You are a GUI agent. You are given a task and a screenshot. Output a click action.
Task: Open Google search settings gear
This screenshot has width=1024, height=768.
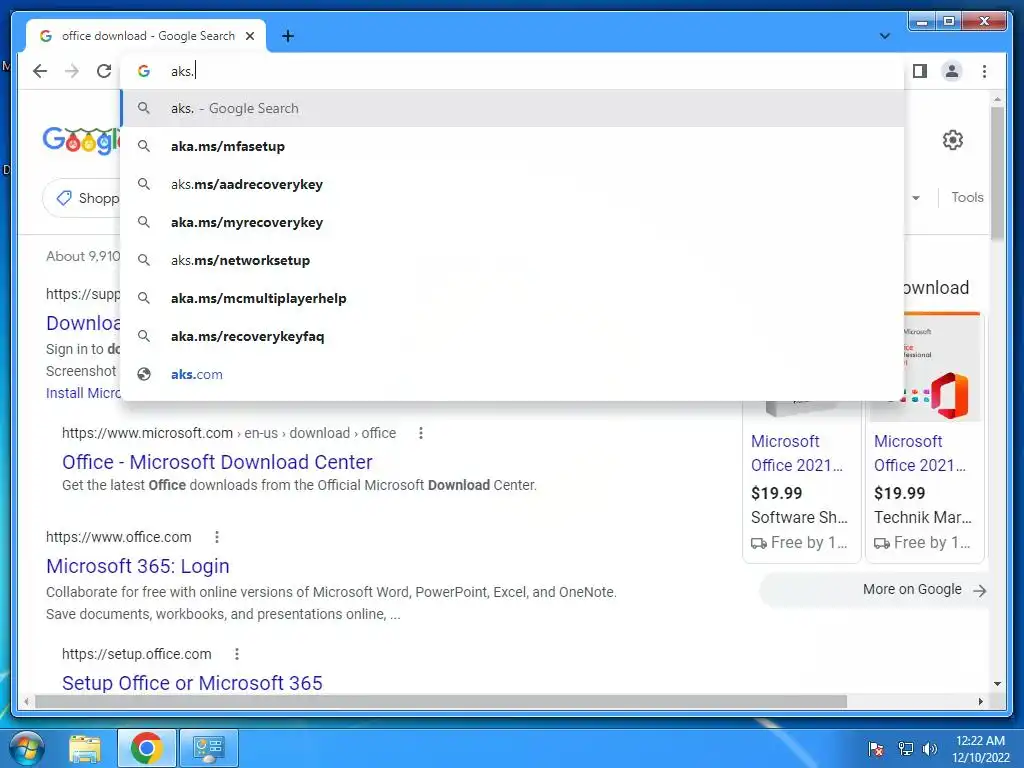click(952, 140)
